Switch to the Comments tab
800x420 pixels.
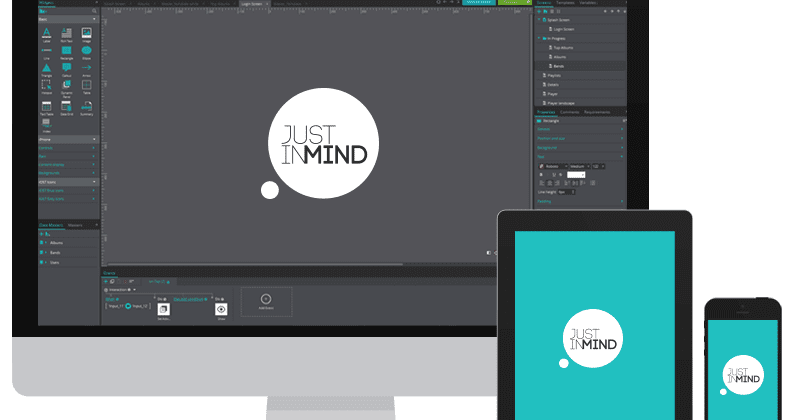click(x=569, y=112)
